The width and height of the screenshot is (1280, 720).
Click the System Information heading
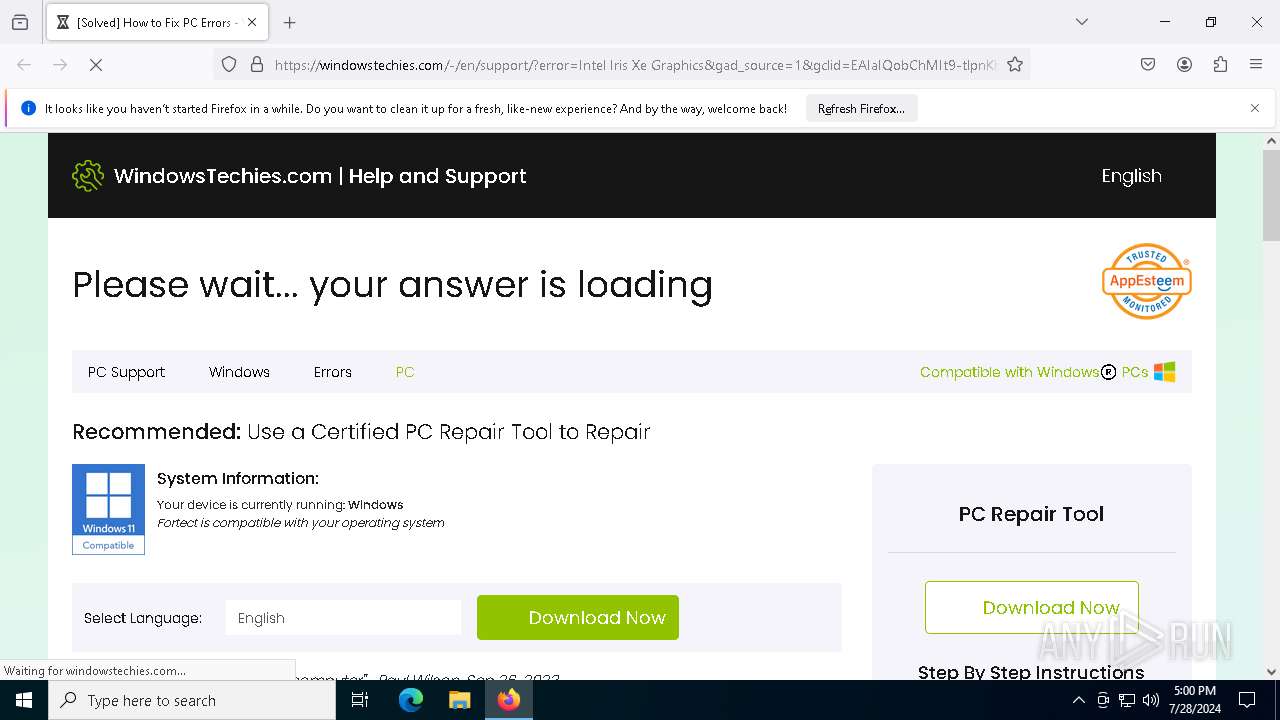238,479
